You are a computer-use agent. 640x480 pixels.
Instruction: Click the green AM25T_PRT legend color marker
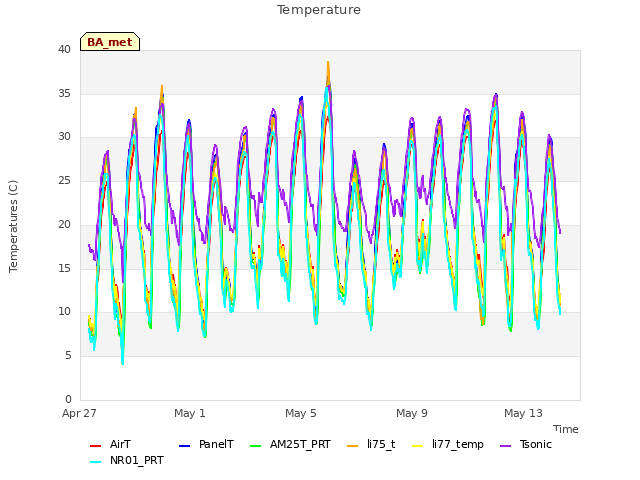(256, 445)
